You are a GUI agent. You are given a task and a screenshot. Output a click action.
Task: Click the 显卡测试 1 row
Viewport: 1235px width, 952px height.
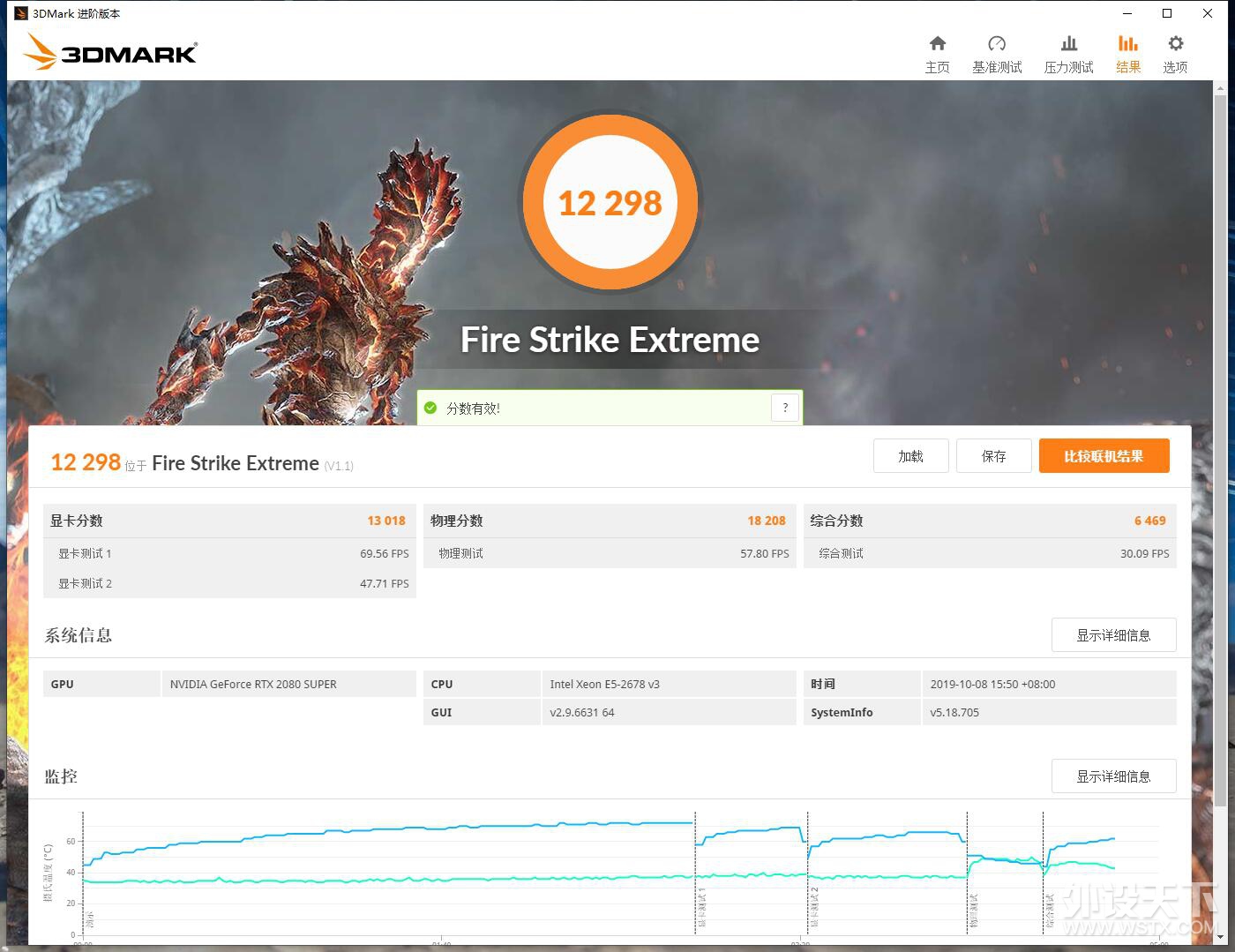[229, 553]
